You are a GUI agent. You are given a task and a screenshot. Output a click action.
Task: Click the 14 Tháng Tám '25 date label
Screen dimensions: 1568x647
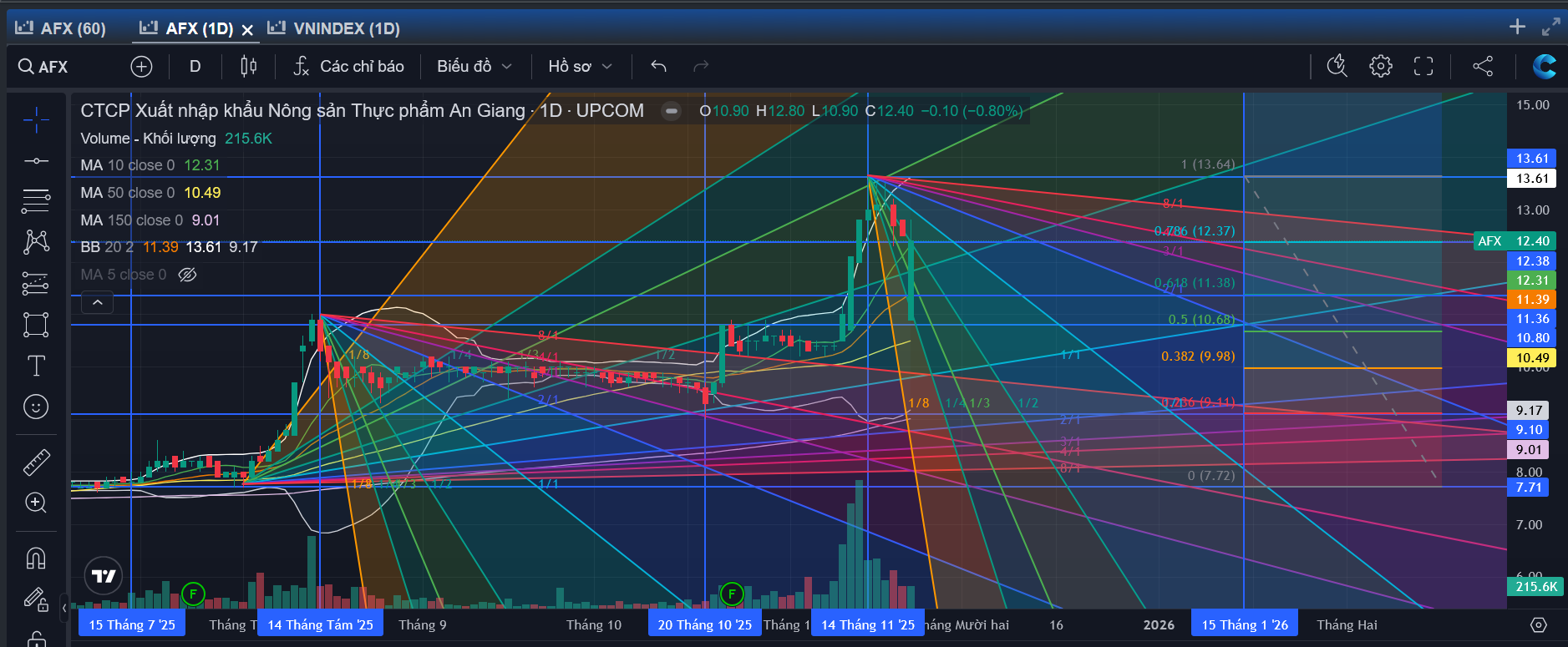[x=320, y=624]
